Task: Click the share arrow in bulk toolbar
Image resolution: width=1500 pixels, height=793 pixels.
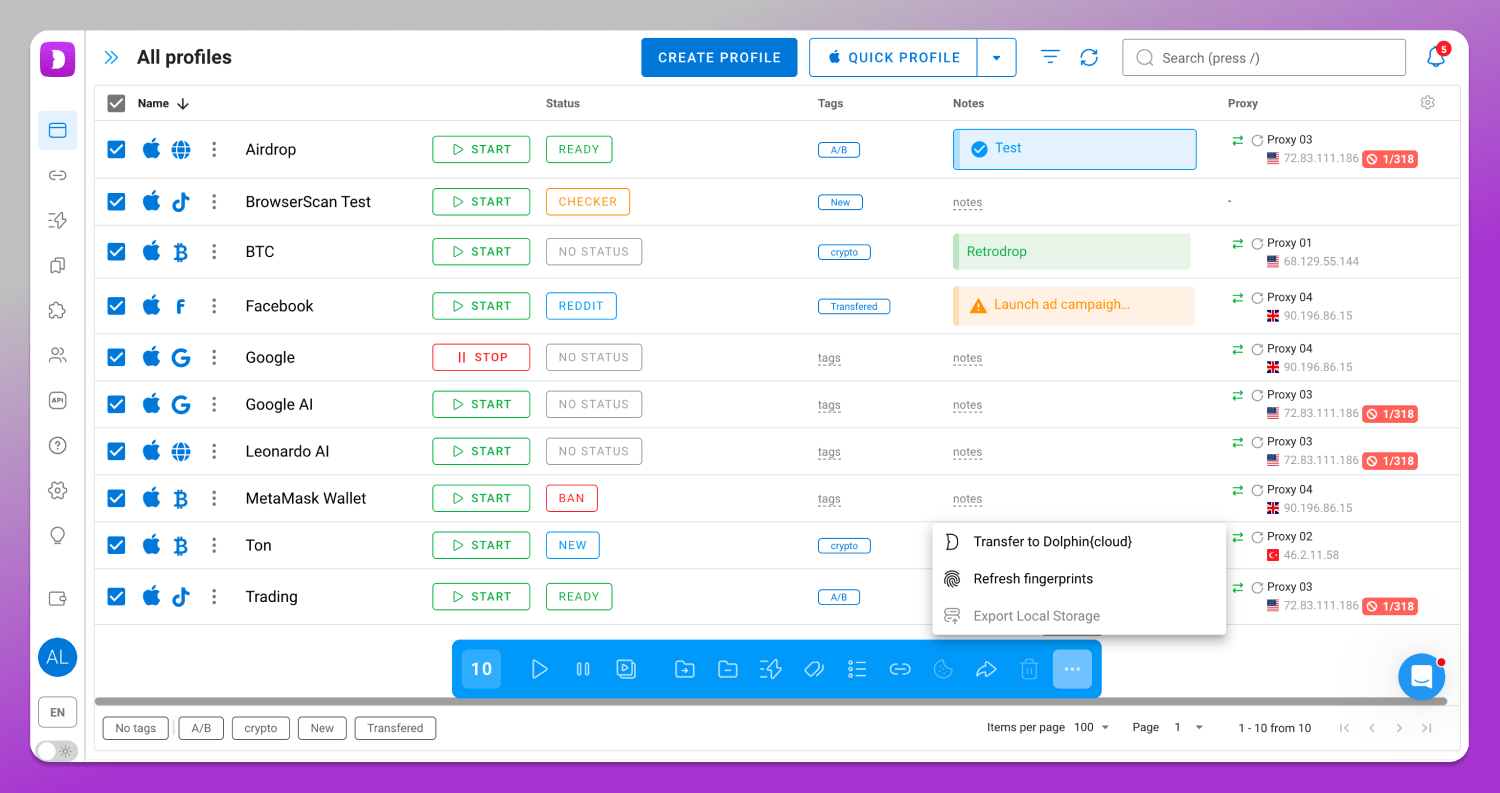Action: click(x=986, y=669)
